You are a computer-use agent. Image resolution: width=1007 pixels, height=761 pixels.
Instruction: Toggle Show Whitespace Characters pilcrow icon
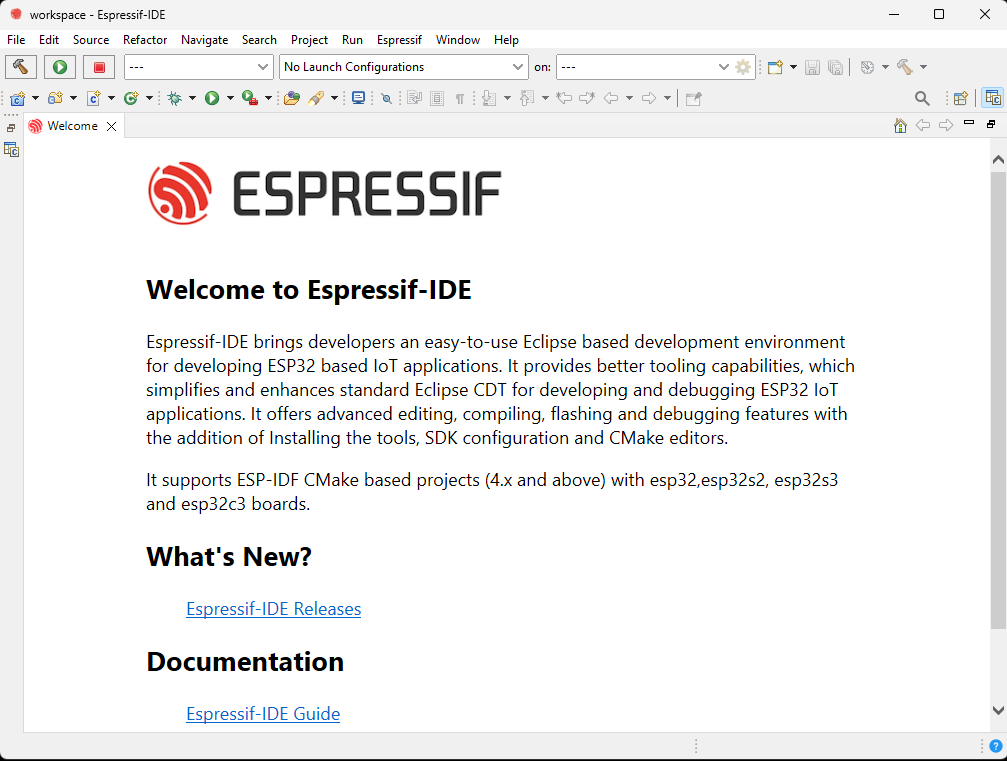coord(460,98)
